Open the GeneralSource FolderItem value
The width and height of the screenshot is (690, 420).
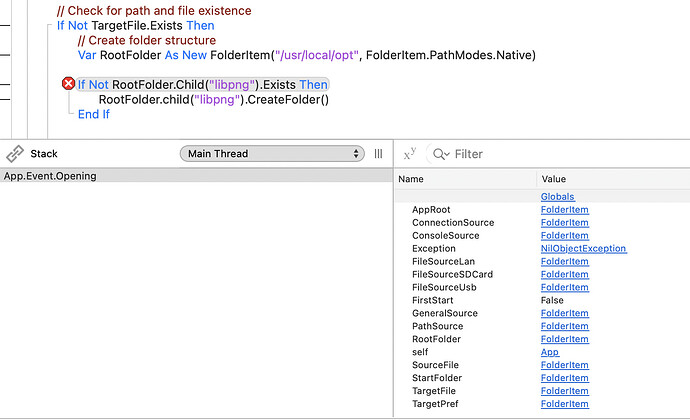tap(565, 313)
